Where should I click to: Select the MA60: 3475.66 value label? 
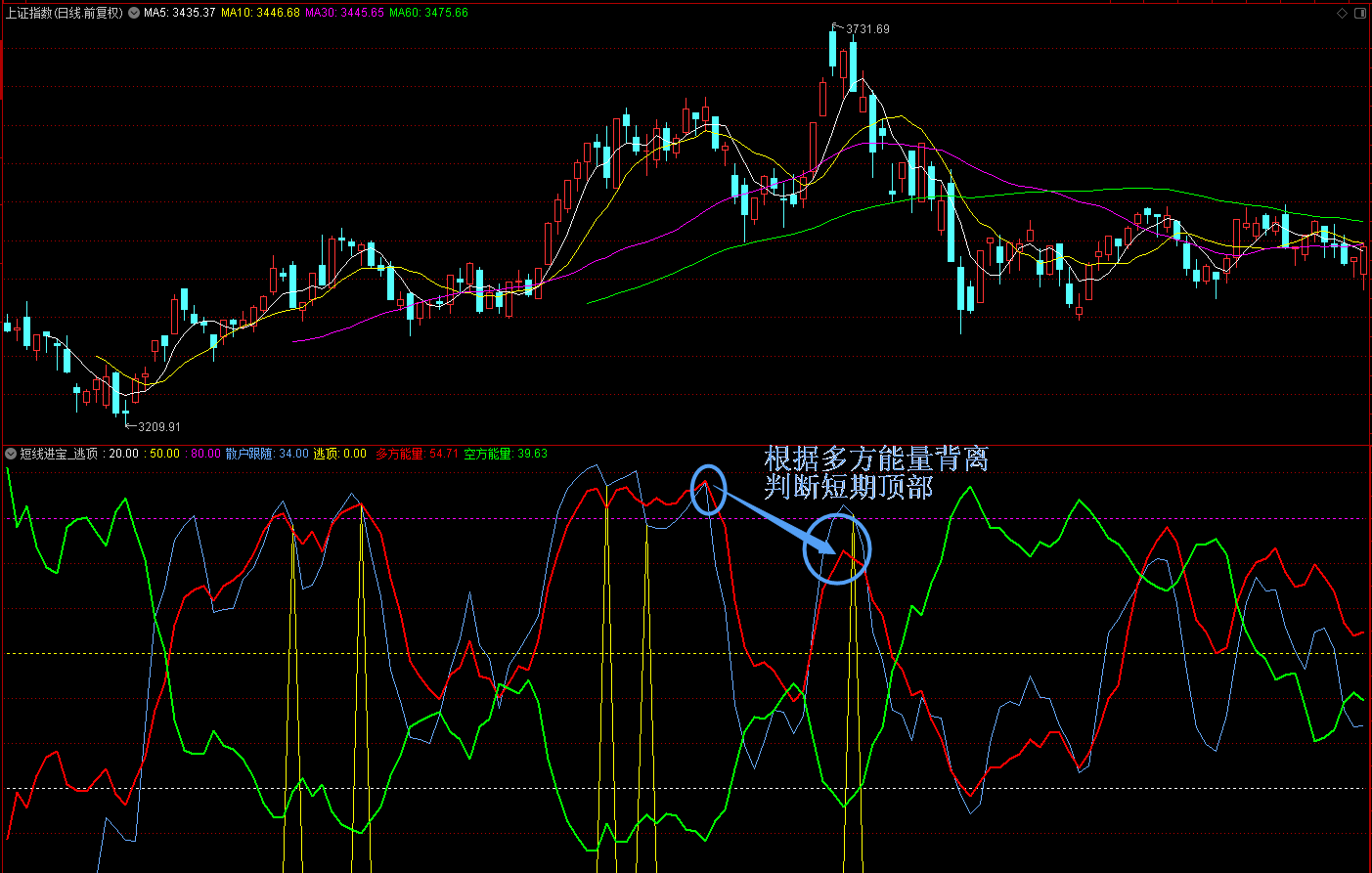[428, 13]
